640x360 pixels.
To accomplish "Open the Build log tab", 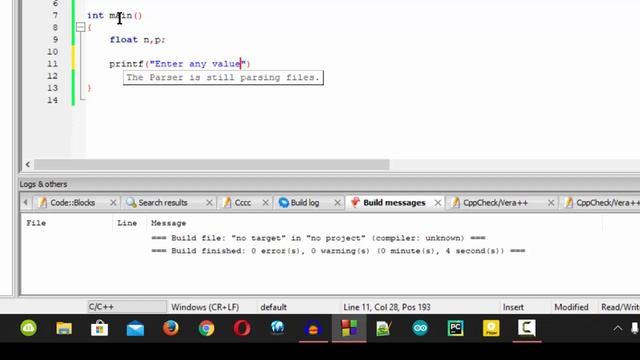I will [x=304, y=203].
